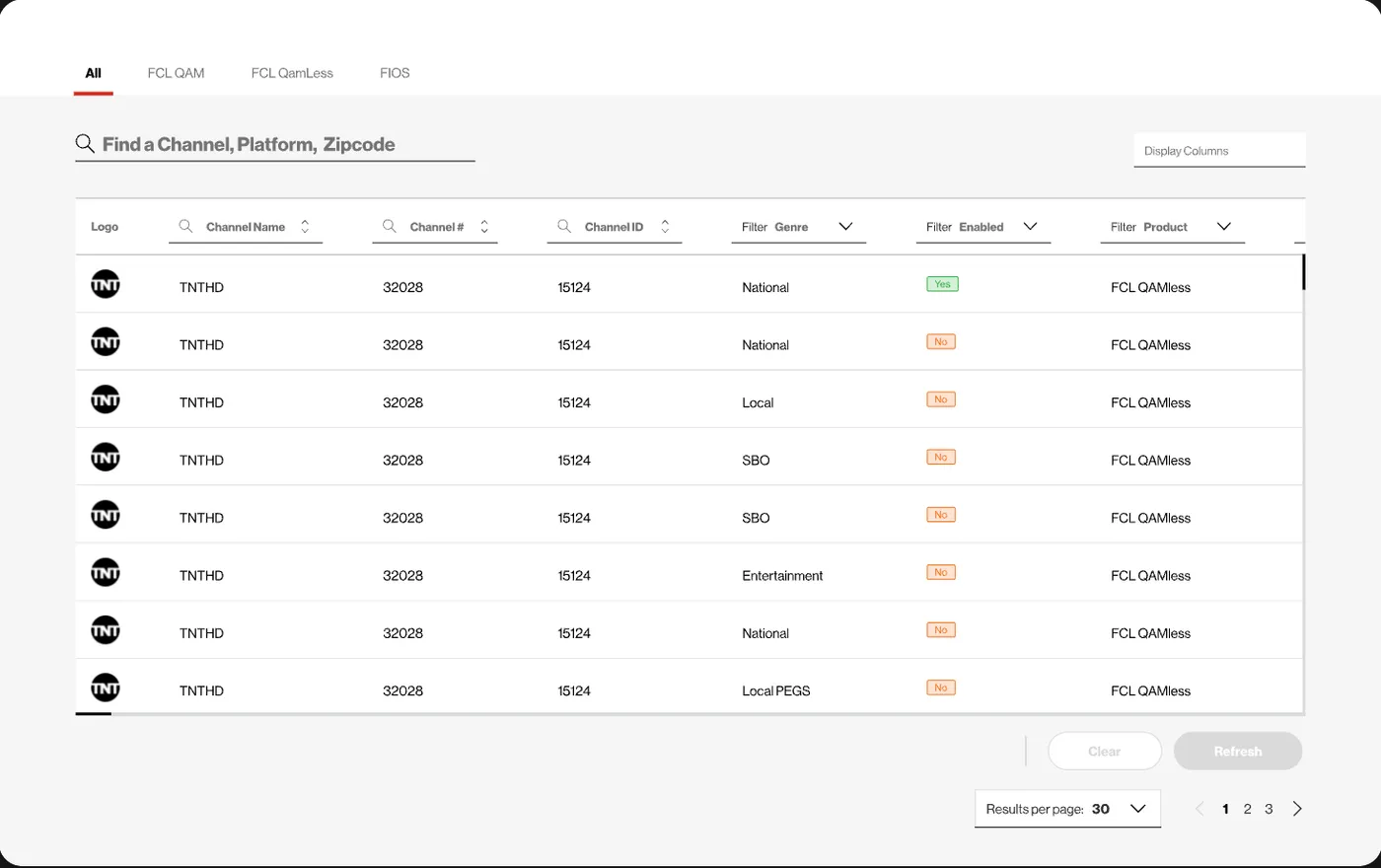
Task: Click TNTHD in the Entertainment row
Action: click(x=201, y=576)
